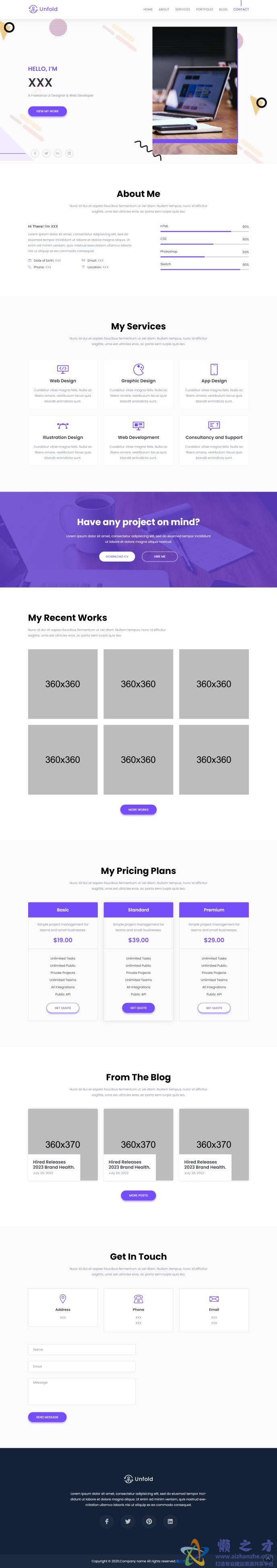Open the first 360x360 portfolio thumbnail
Screen dimensions: 277x1568
pos(62,684)
